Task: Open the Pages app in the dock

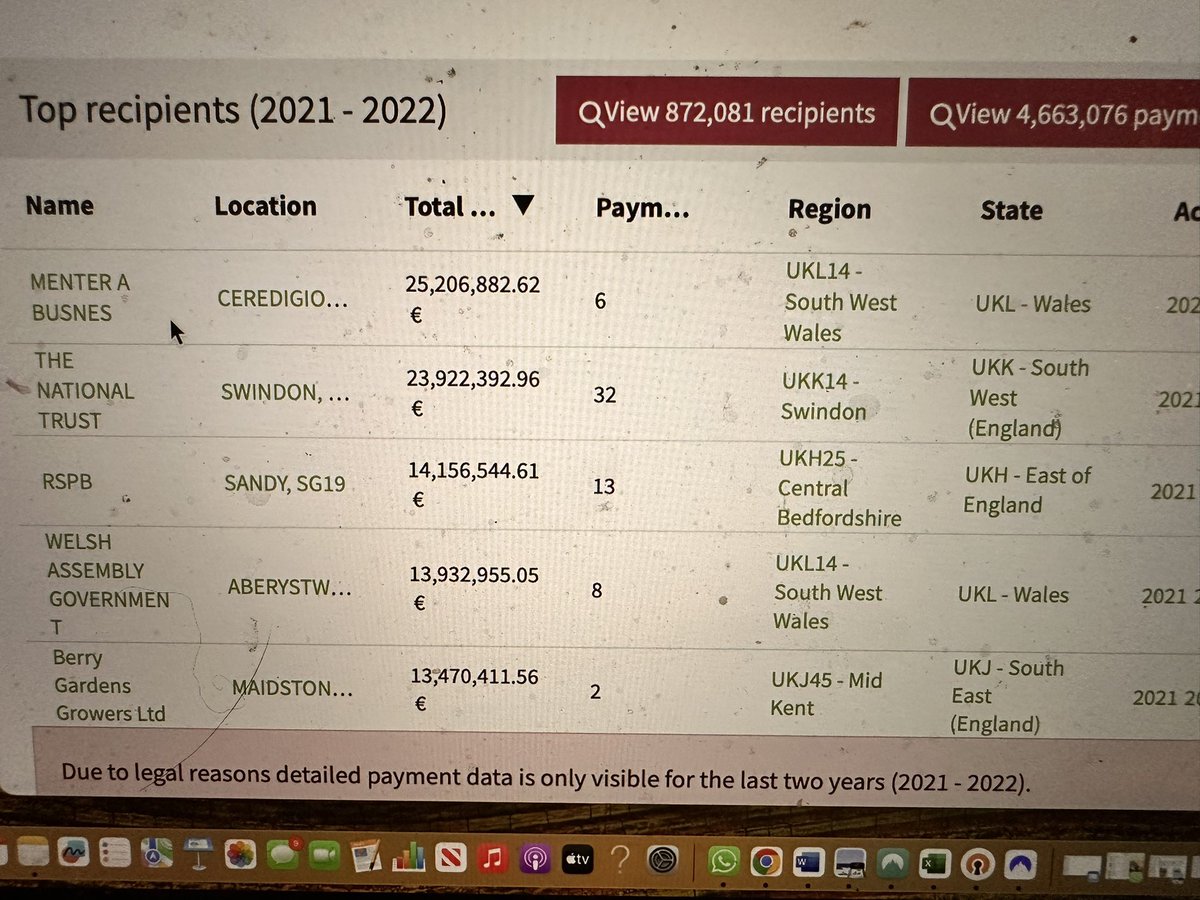Action: 366,857
